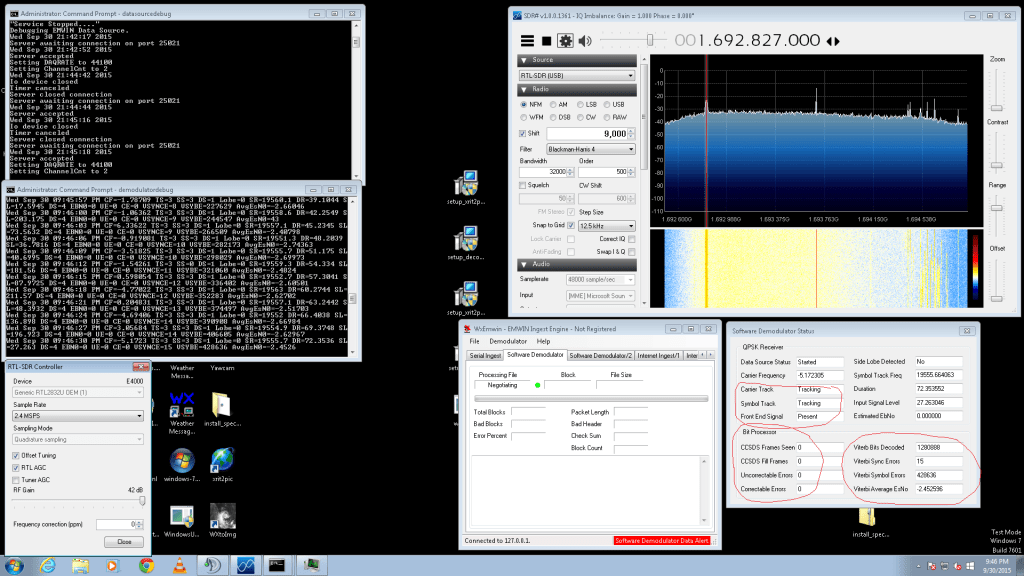Open the 48000 sample/sec Samplerate dropdown
This screenshot has width=1024, height=576.
tap(600, 280)
